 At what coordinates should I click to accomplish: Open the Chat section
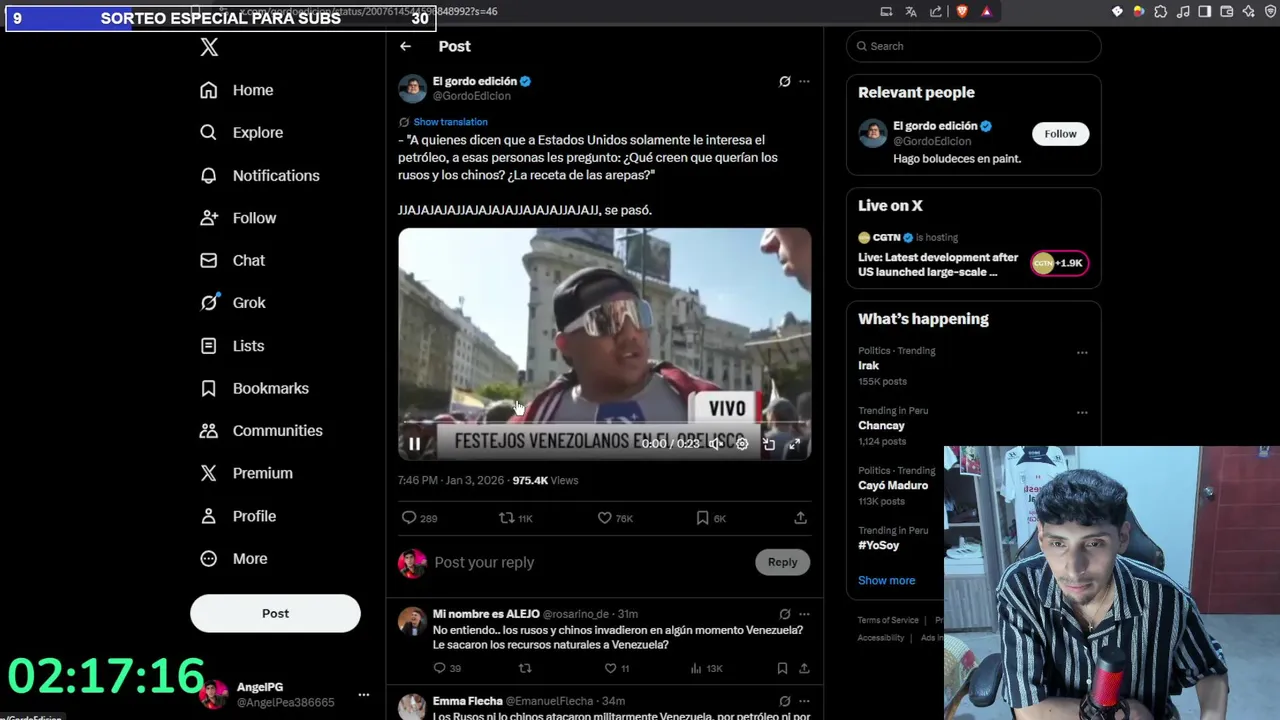tap(232, 260)
